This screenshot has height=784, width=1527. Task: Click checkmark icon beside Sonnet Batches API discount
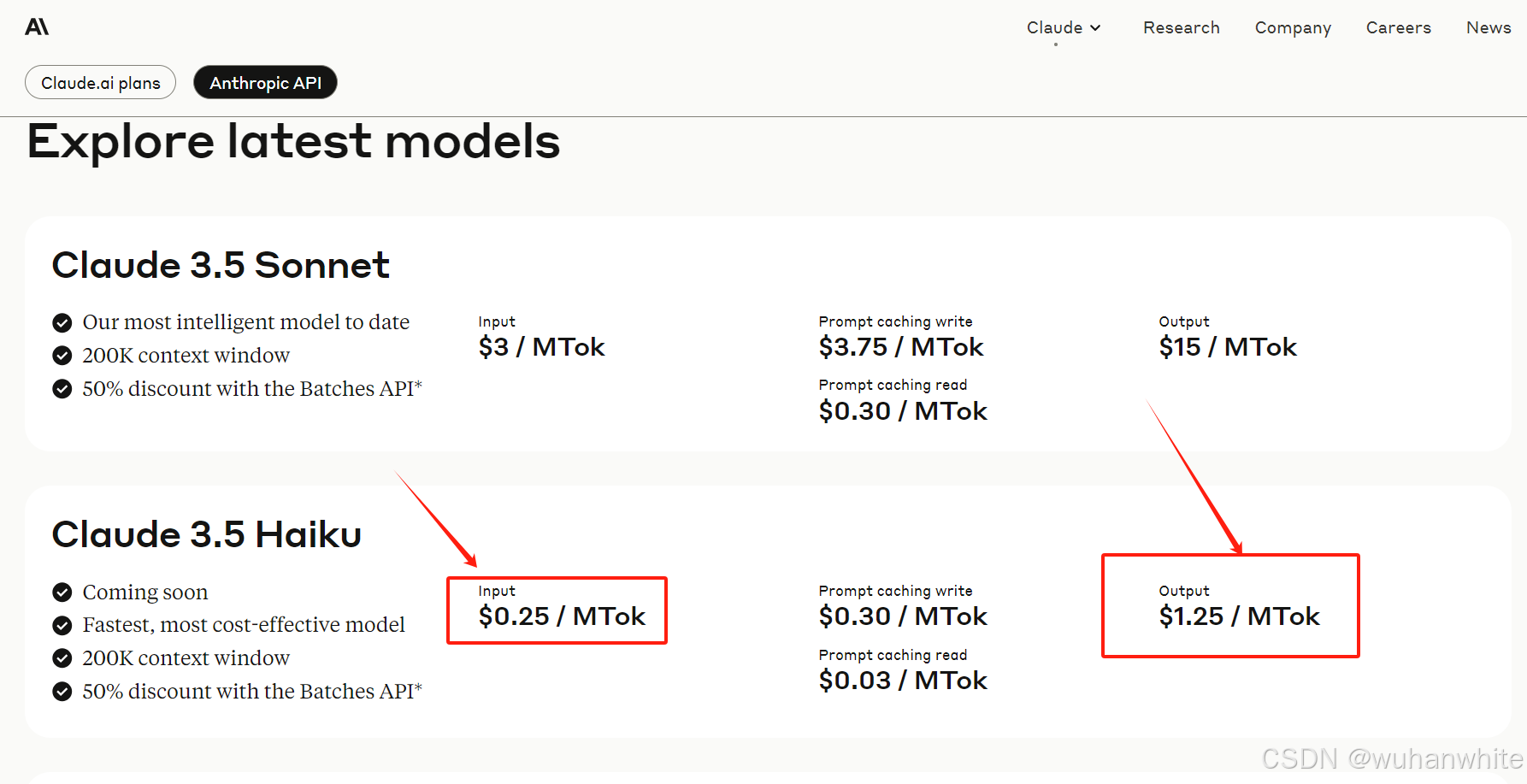pyautogui.click(x=62, y=389)
